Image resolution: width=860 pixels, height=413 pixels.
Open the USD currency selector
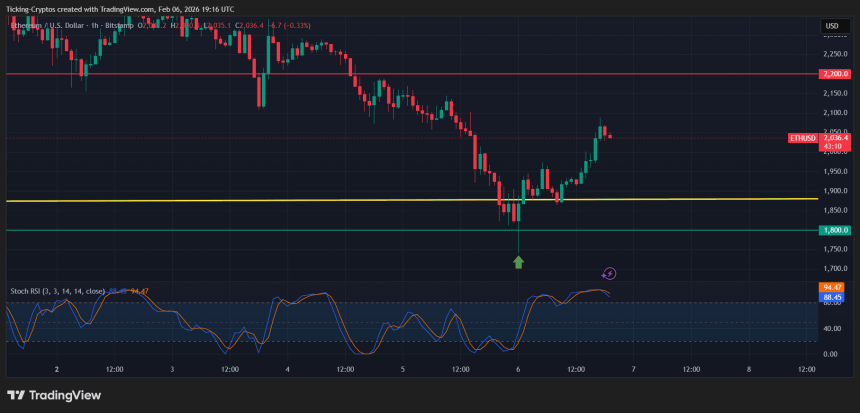[x=831, y=25]
